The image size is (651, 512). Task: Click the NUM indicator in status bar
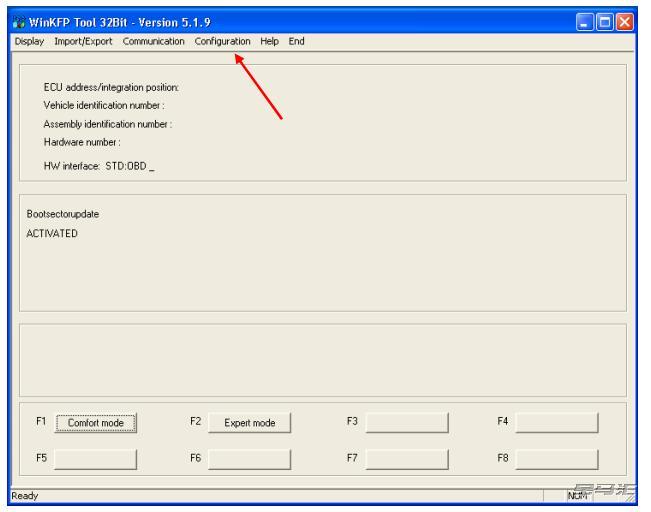coord(577,496)
